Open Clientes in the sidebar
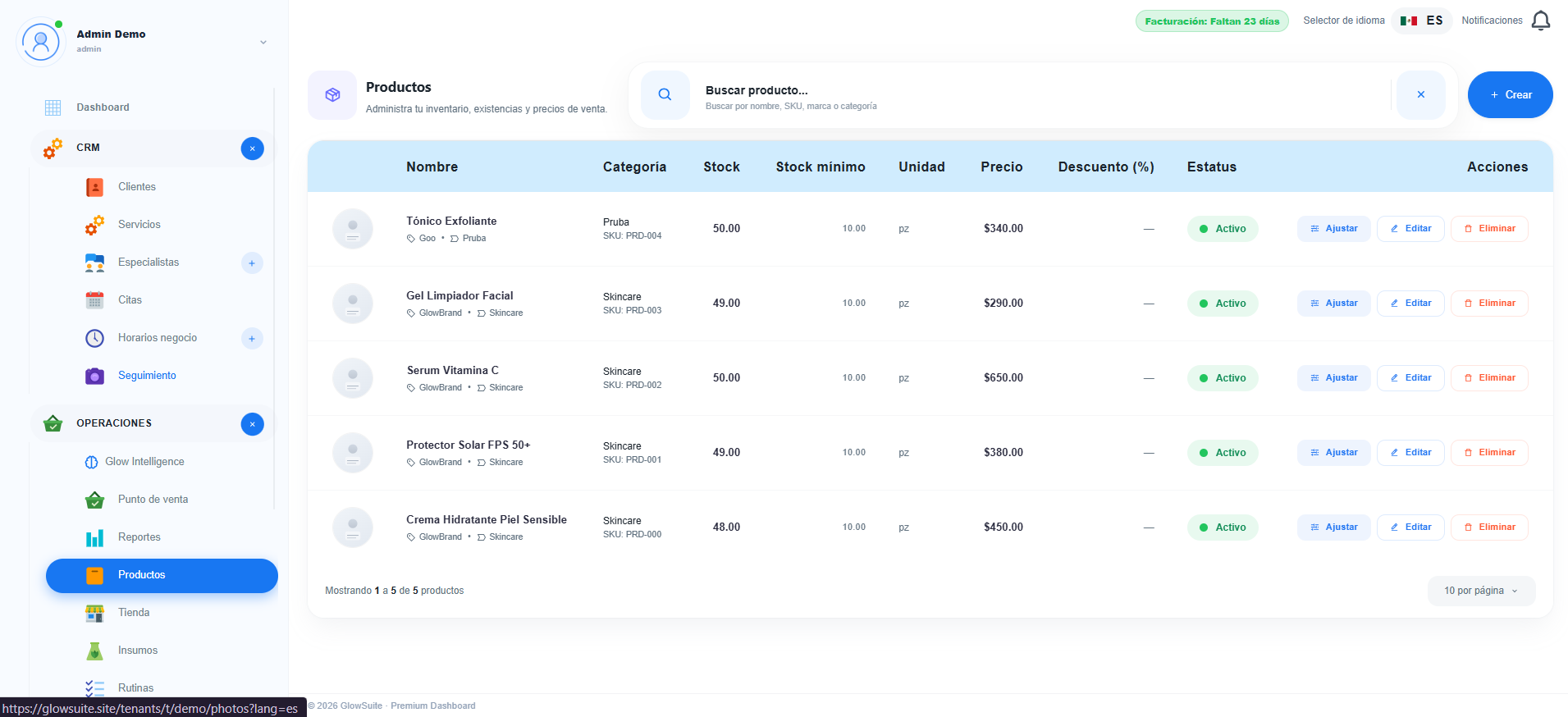1568x717 pixels. (x=136, y=187)
